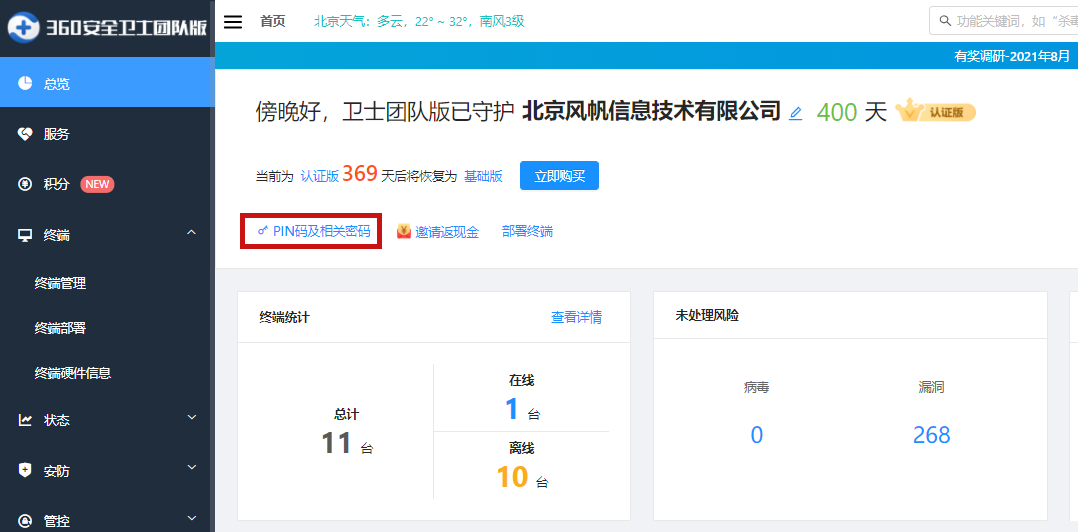Click the 北京天气 weather text
This screenshot has width=1078, height=532.
pyautogui.click(x=419, y=21)
